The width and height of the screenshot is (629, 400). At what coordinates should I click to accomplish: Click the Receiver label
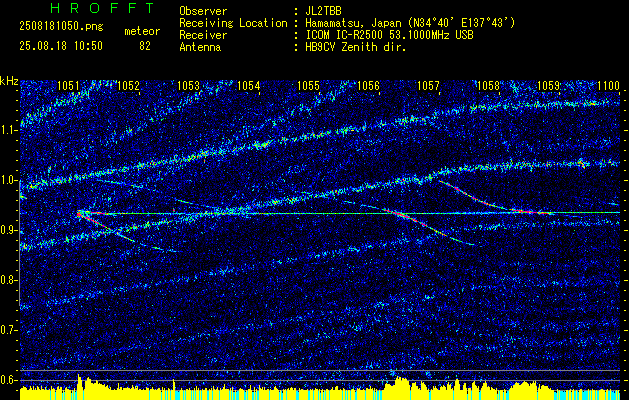[x=203, y=35]
